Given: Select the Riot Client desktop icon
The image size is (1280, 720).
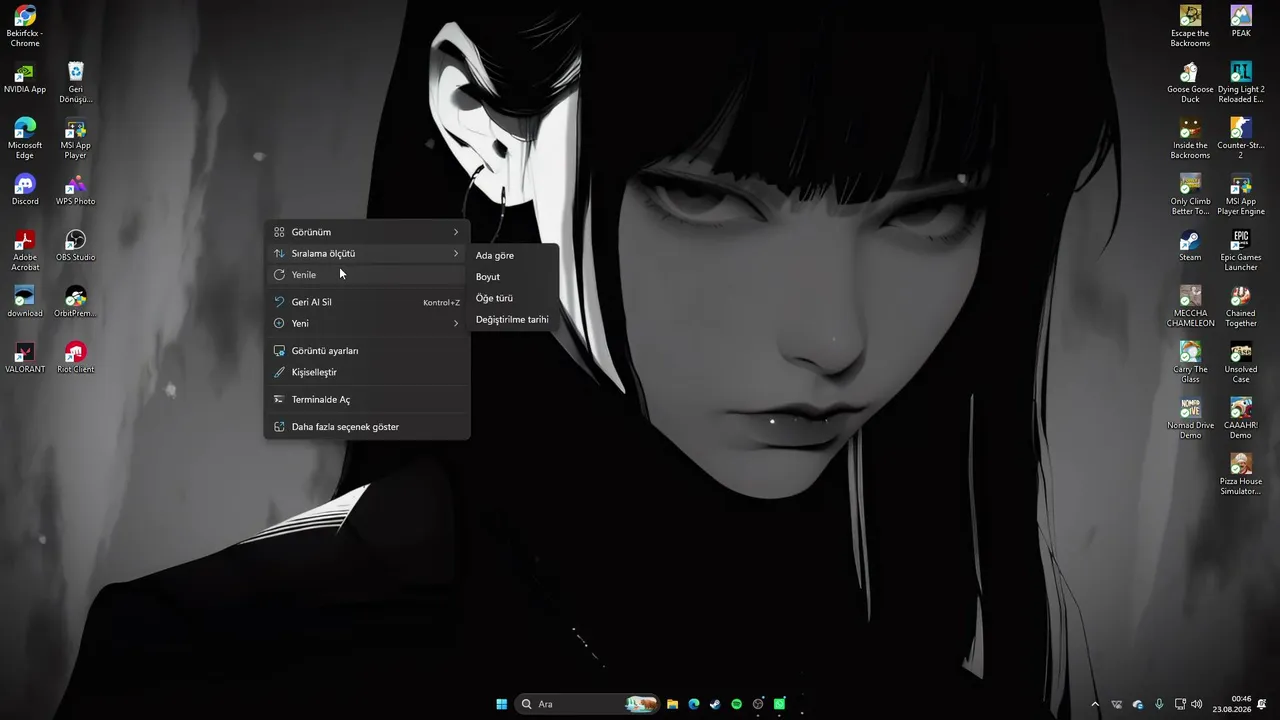Looking at the screenshot, I should pos(76,358).
